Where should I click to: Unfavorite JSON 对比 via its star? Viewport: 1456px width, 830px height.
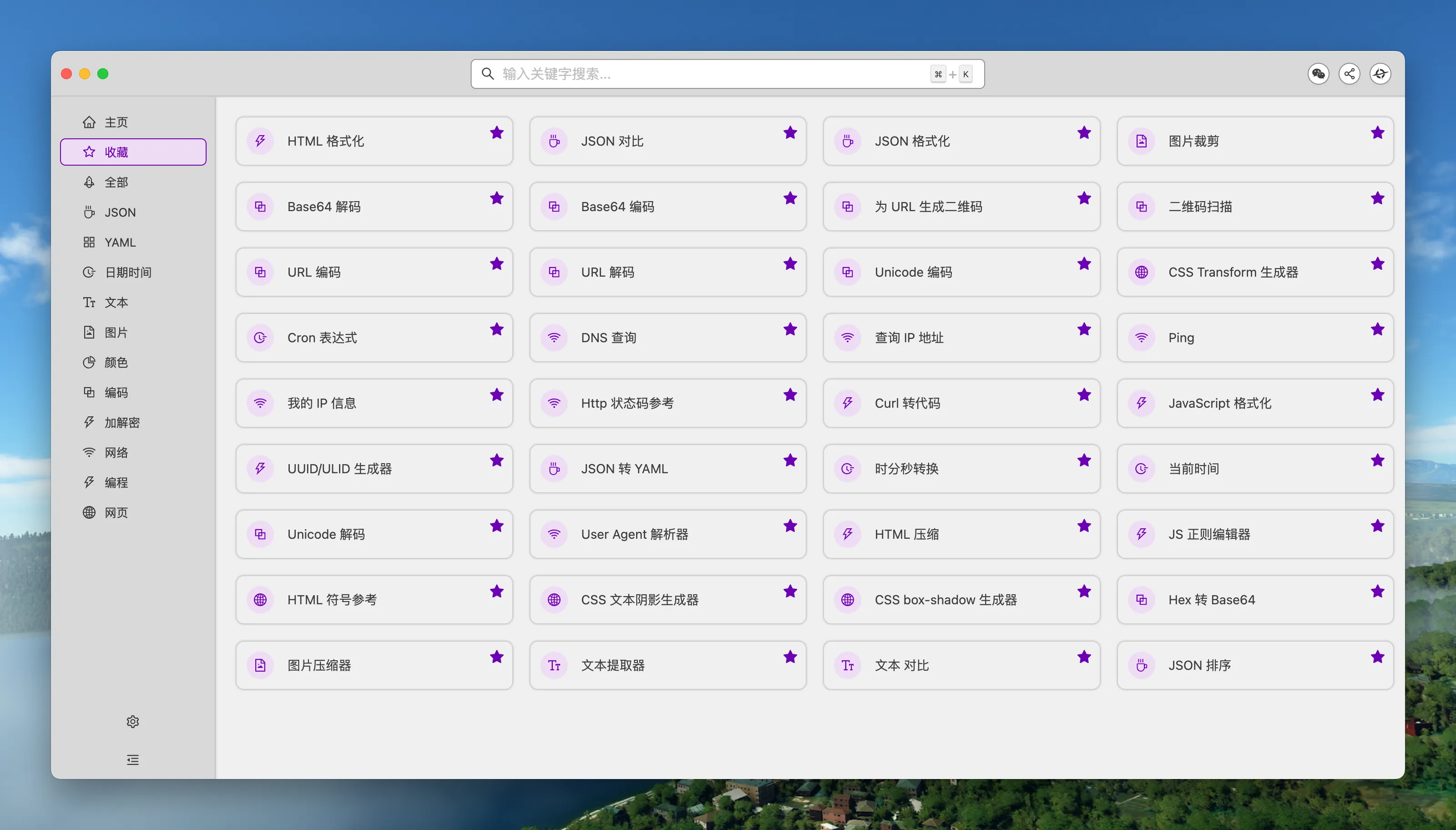coord(790,133)
